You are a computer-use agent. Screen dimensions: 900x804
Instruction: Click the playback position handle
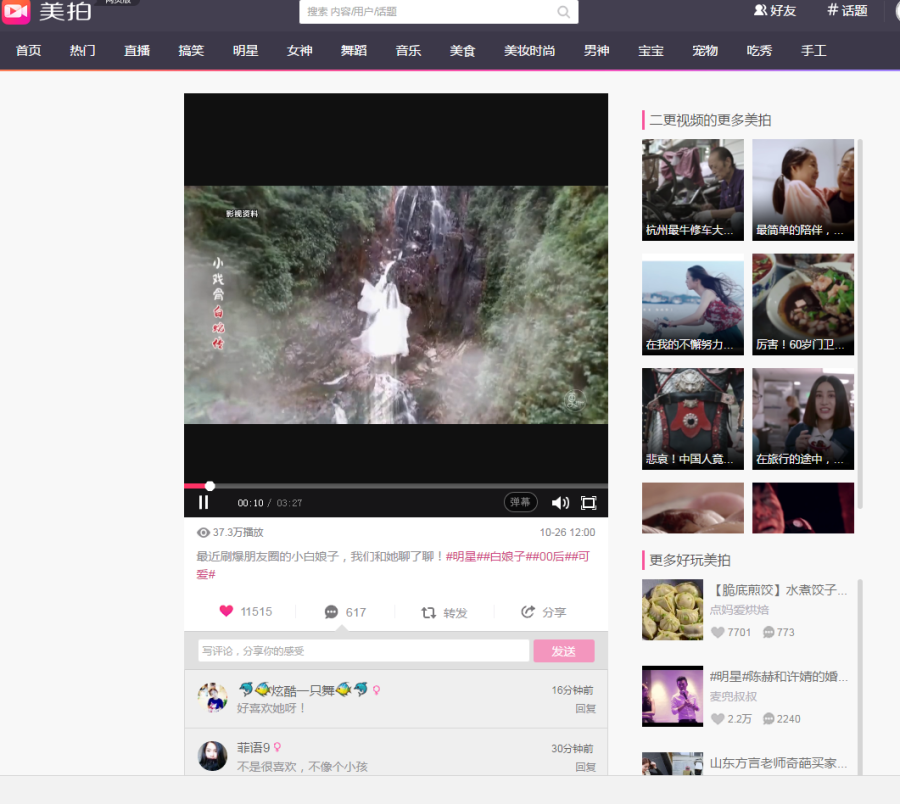(210, 486)
